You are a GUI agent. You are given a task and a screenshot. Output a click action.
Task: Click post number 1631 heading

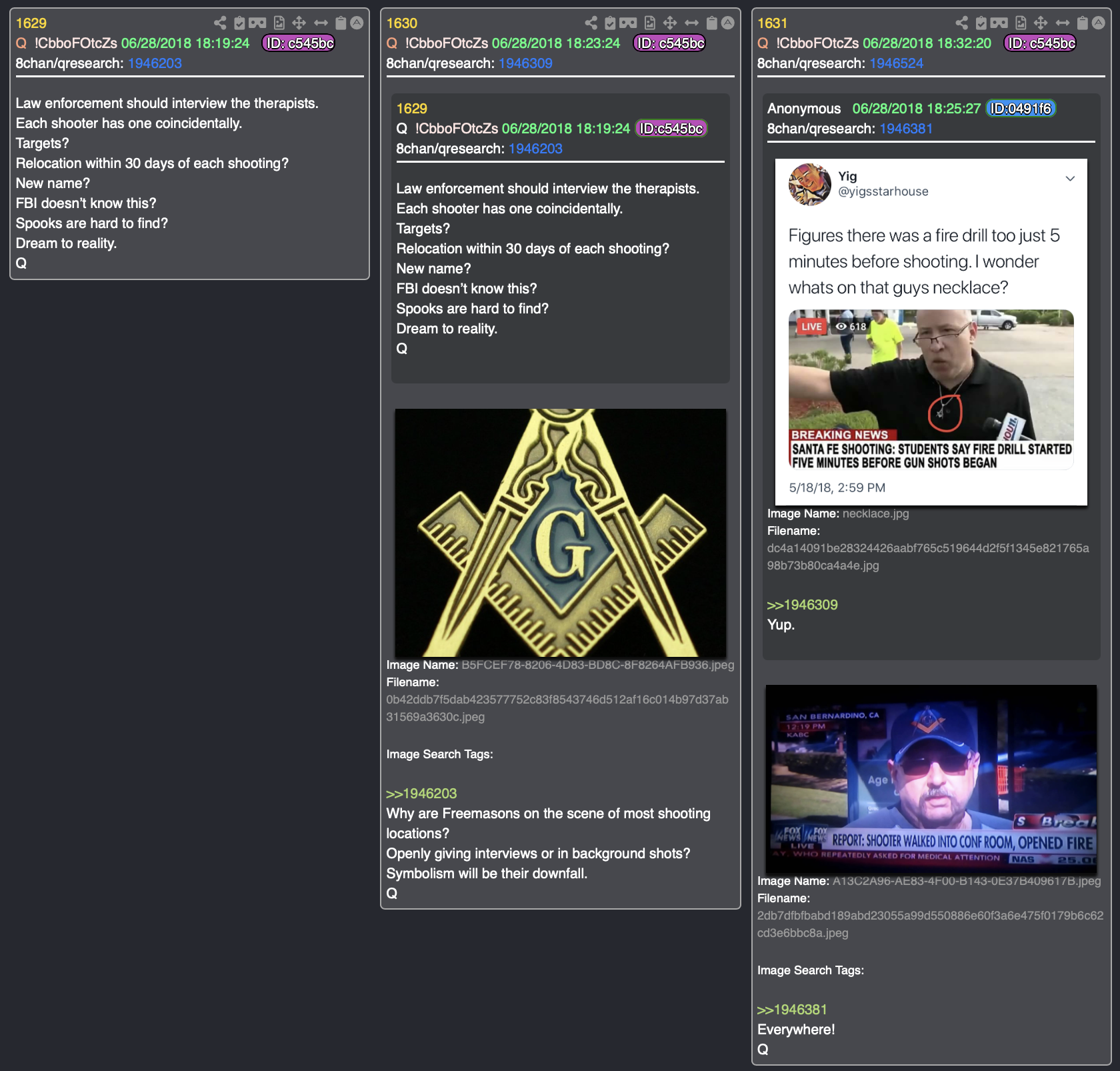(x=773, y=23)
